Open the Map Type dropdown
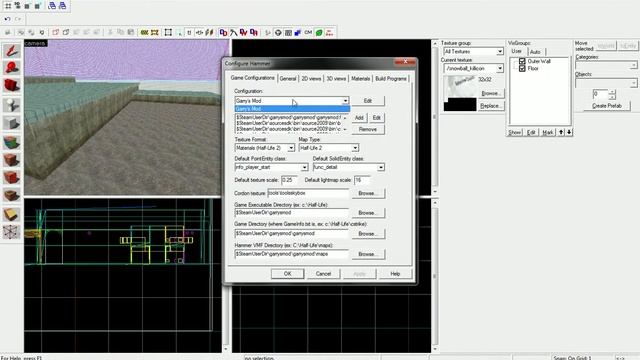 (x=355, y=148)
